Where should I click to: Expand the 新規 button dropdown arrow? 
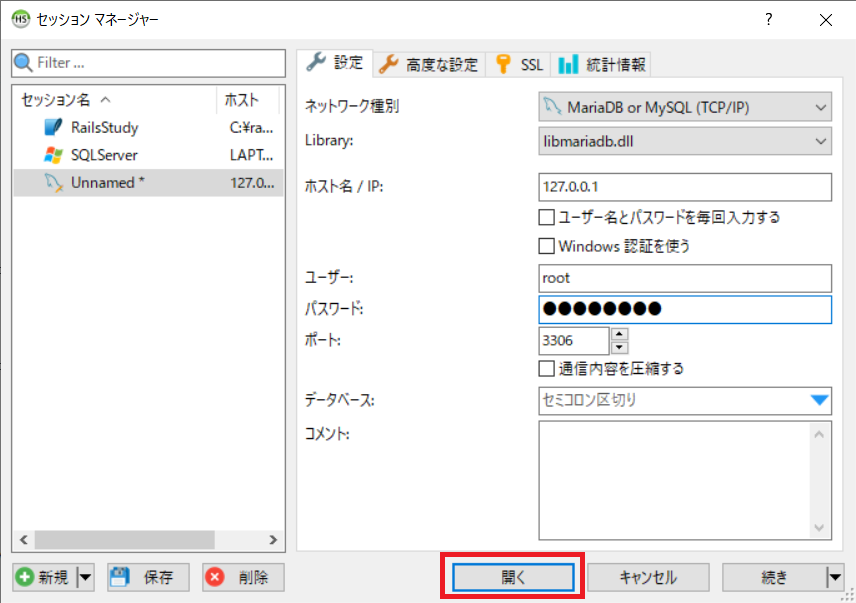(85, 577)
